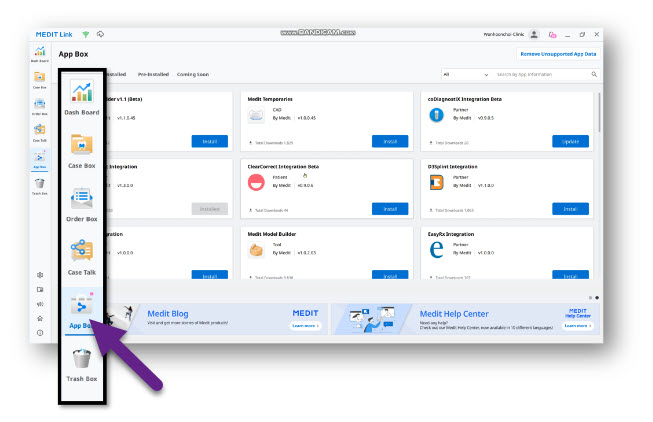Image resolution: width=653 pixels, height=422 pixels.
Task: Expand the All category filter dropdown
Action: coord(465,74)
